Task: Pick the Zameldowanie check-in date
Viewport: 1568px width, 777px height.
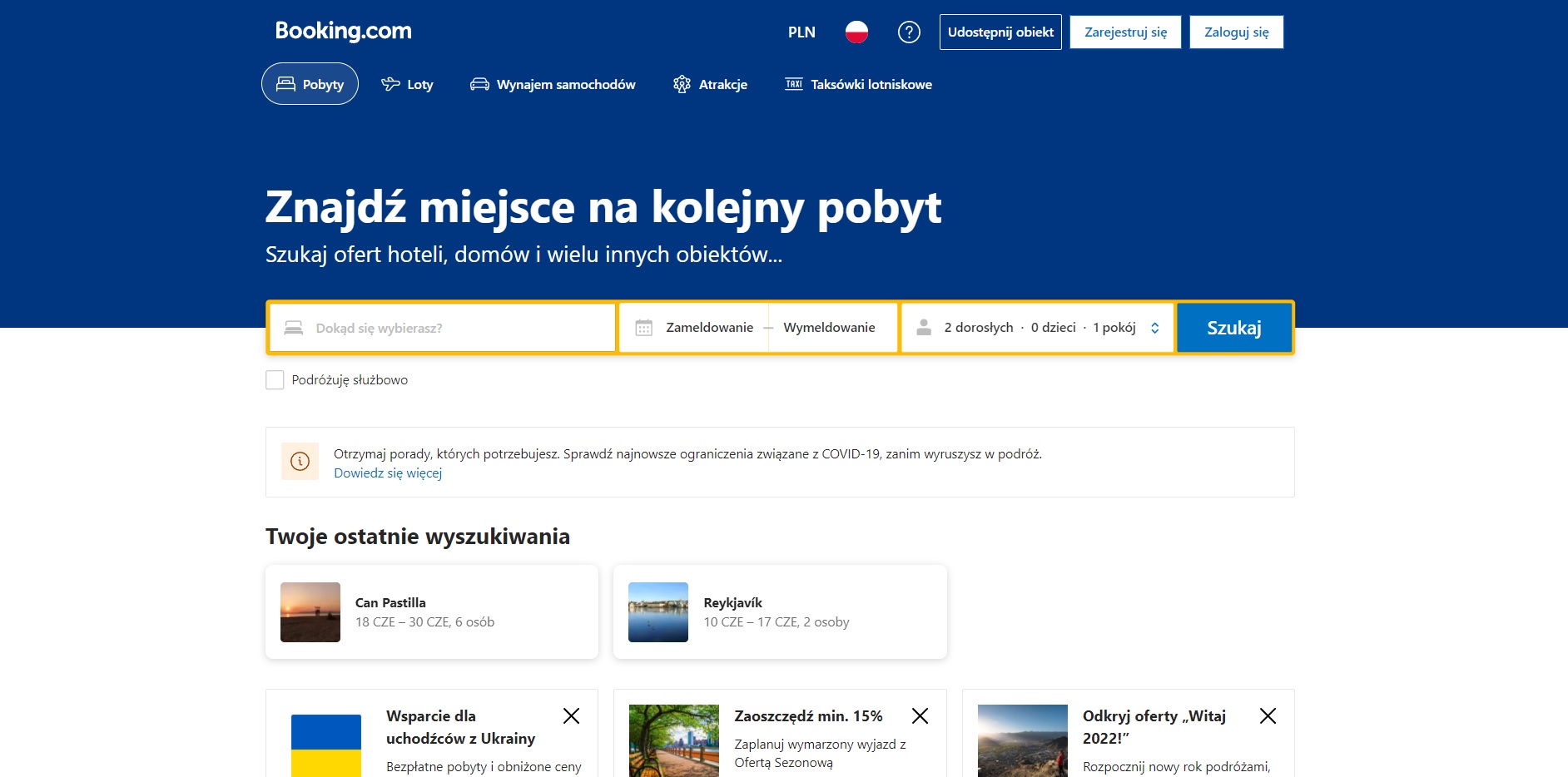Action: [x=709, y=328]
